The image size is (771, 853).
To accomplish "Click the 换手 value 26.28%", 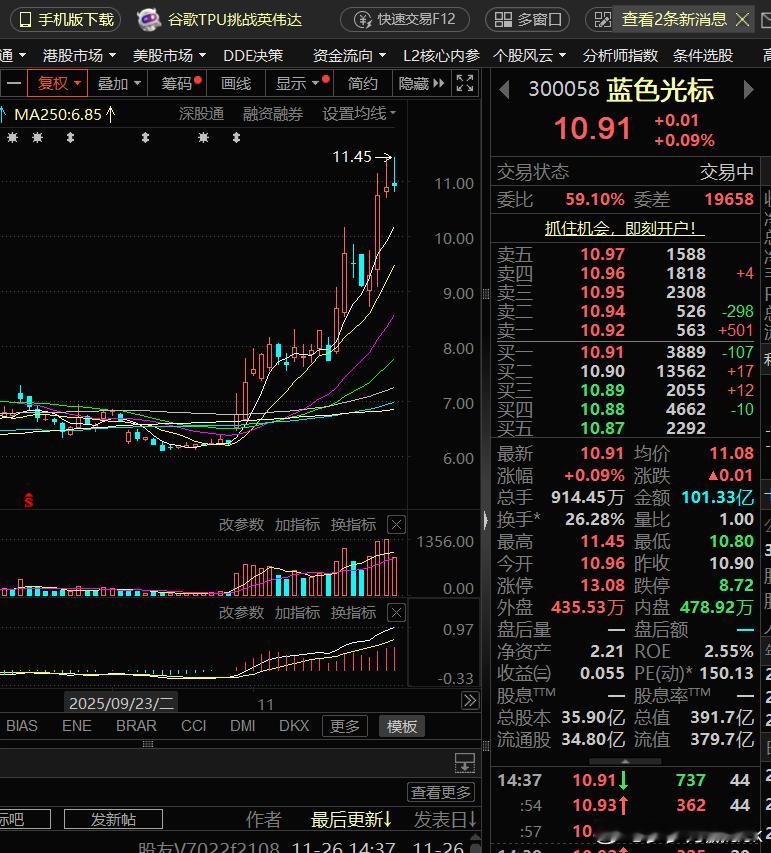I will (x=595, y=519).
